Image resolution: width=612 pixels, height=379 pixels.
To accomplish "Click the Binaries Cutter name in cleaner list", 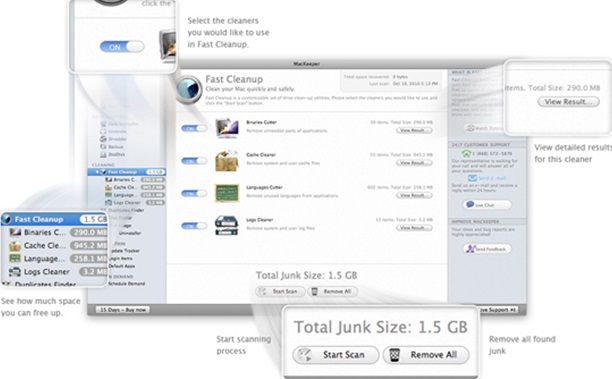I will click(x=261, y=122).
